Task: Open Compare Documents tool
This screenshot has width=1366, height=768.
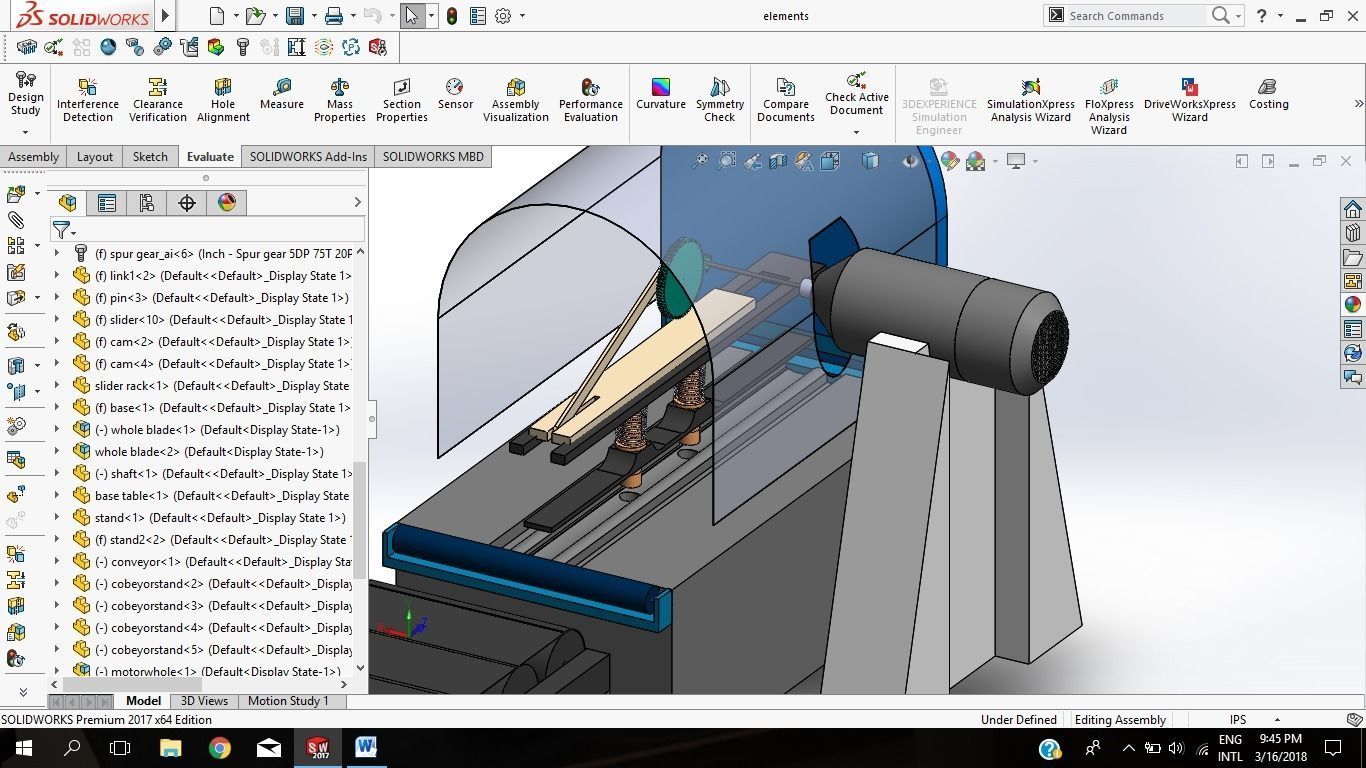Action: pyautogui.click(x=786, y=100)
